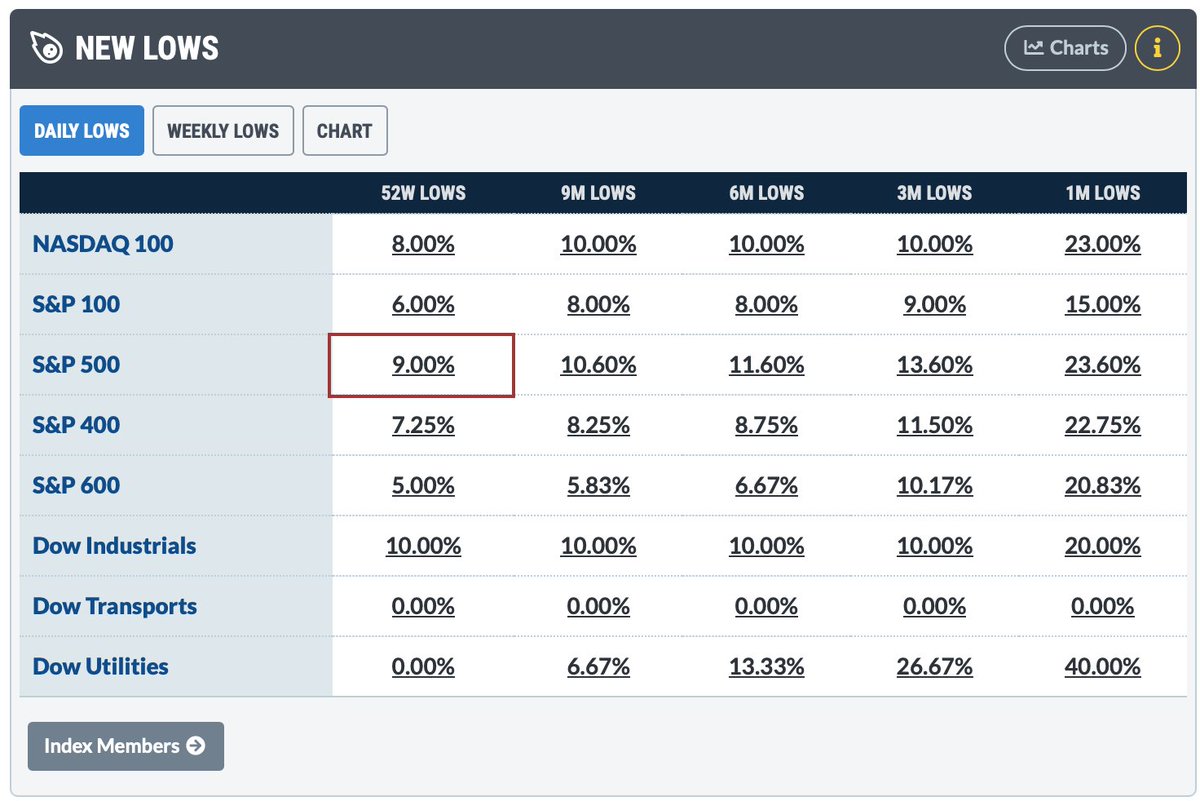Viewport: 1200px width, 801px height.
Task: Click the New Lows comet logo icon
Action: tap(46, 48)
